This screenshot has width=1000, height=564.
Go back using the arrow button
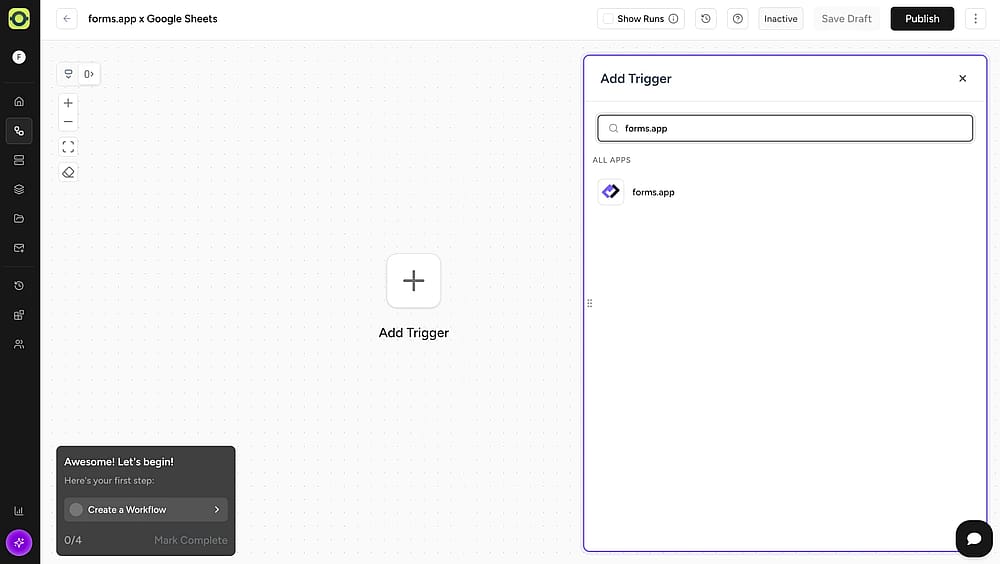67,19
